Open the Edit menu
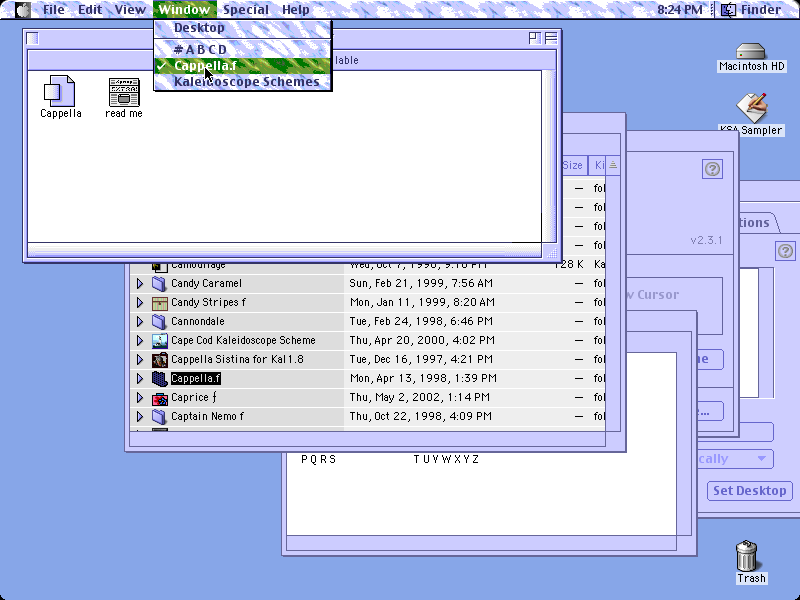This screenshot has height=600, width=800. pyautogui.click(x=90, y=10)
